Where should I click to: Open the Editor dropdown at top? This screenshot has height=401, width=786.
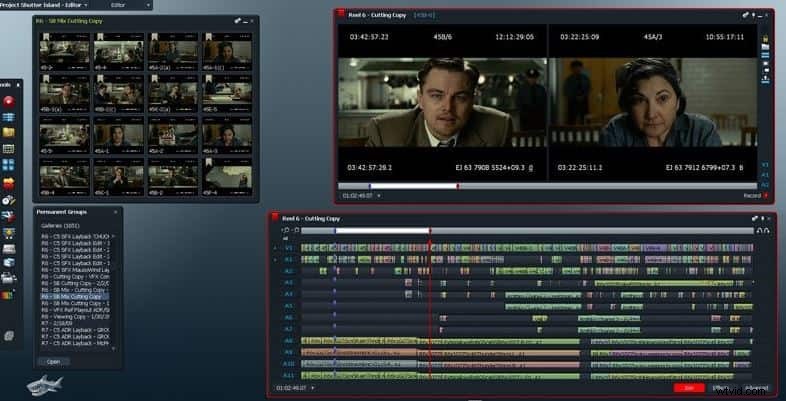click(x=130, y=5)
